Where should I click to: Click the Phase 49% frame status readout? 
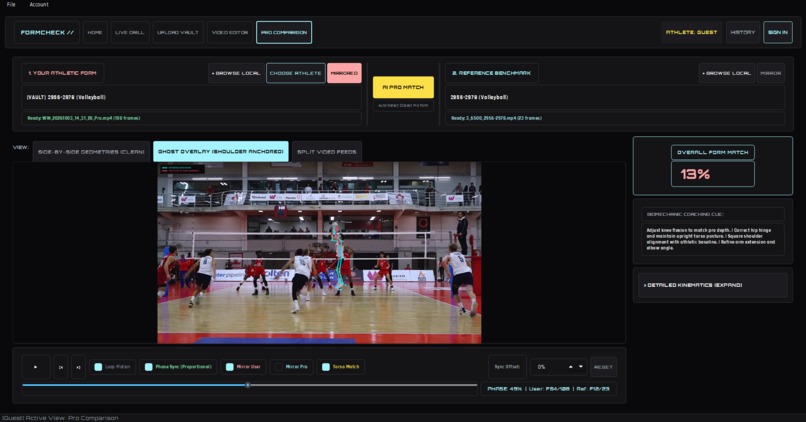pos(548,389)
